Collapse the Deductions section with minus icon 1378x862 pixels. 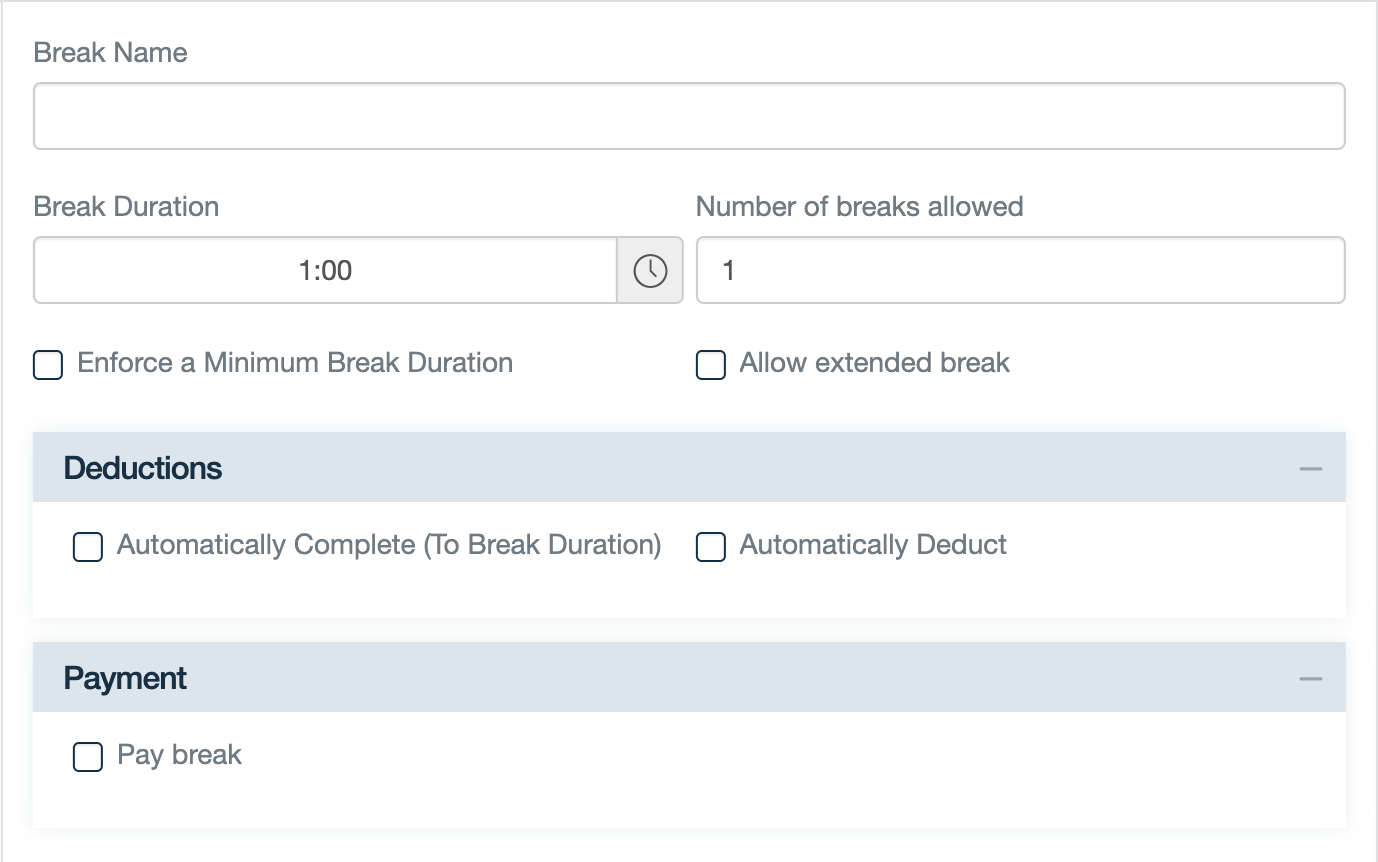pyautogui.click(x=1310, y=469)
